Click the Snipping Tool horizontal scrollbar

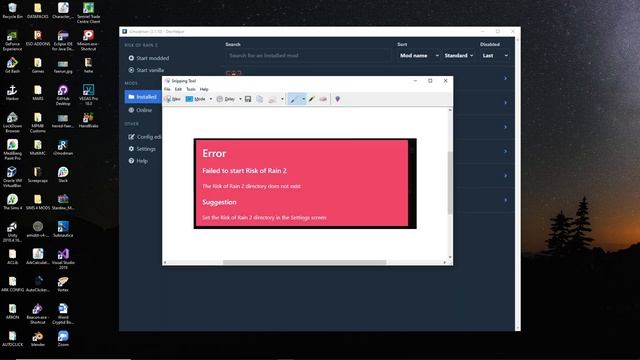tap(304, 262)
